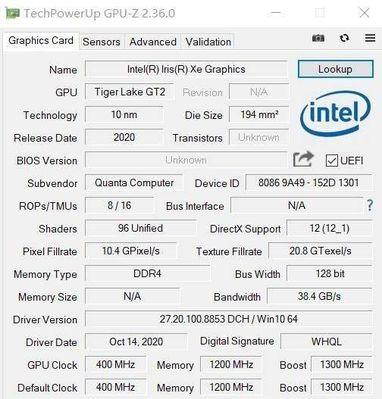Open the hamburger menu icon

tap(370, 38)
